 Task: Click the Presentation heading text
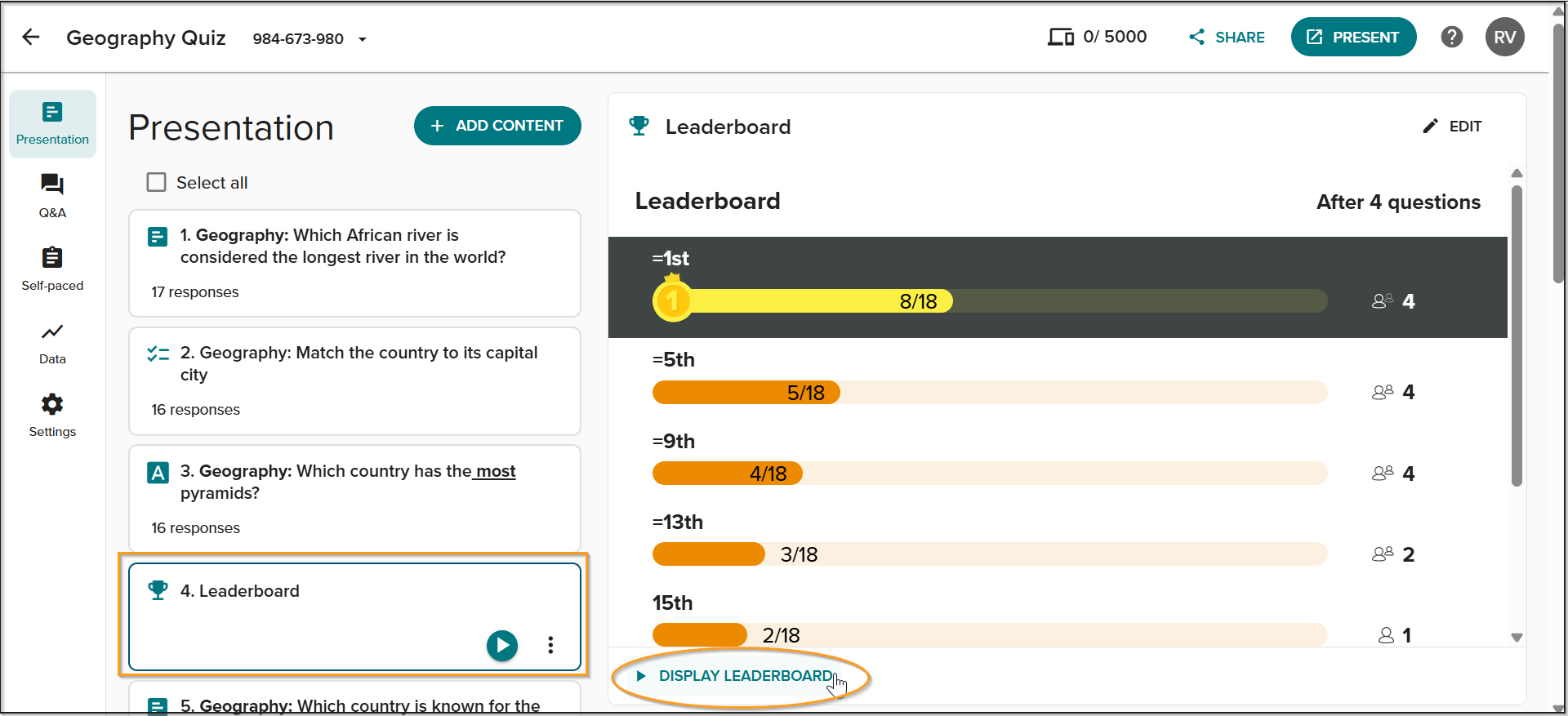(231, 128)
